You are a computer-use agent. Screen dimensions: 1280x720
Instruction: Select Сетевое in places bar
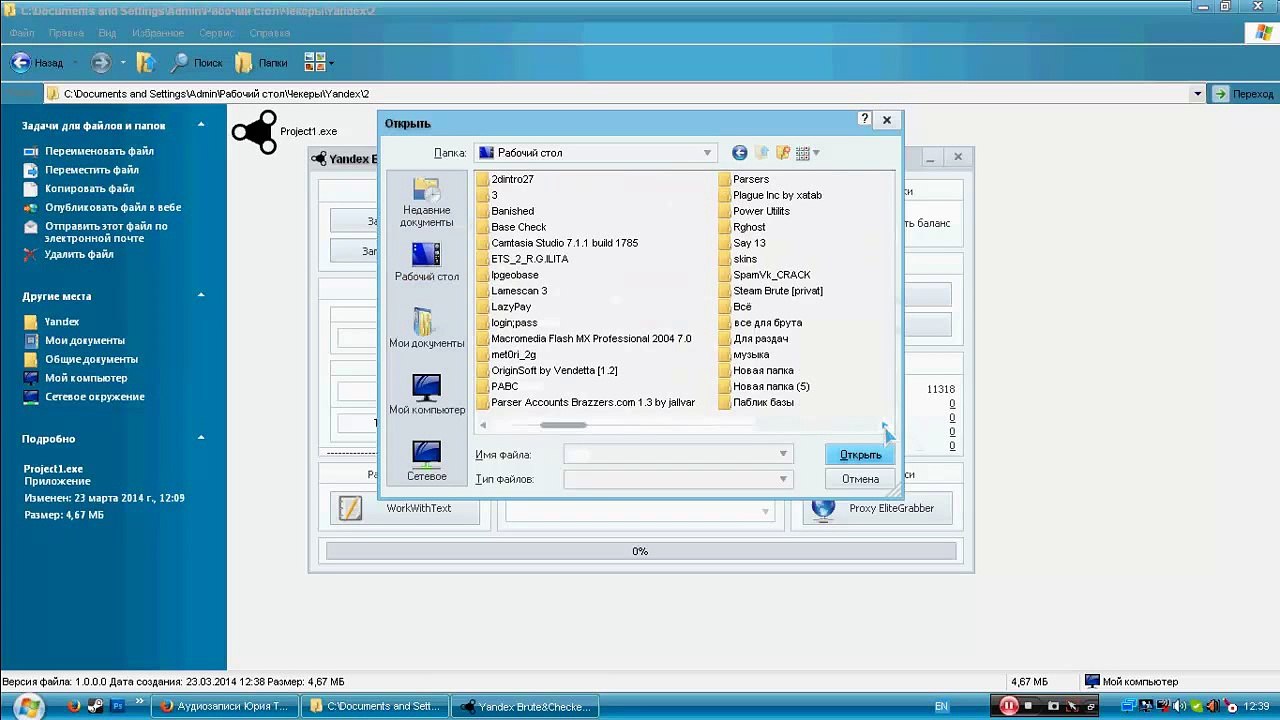(426, 461)
